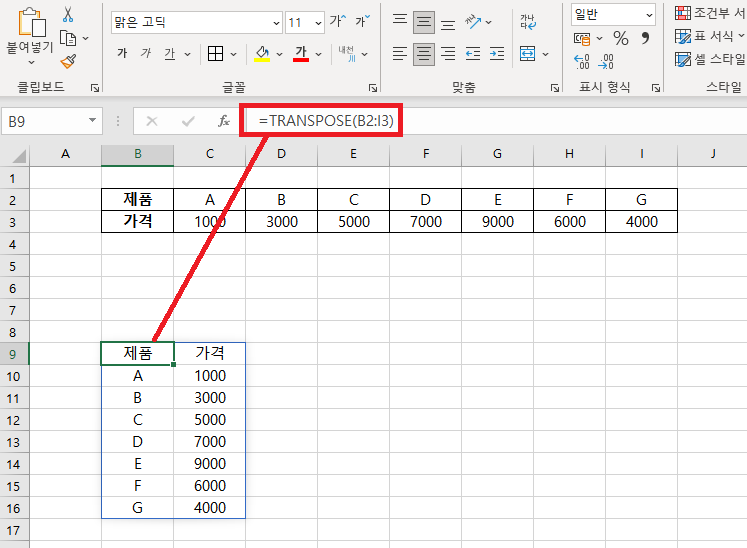The height and width of the screenshot is (548, 747).
Task: Open Cell Styles (셀 스타일)
Action: (710, 60)
